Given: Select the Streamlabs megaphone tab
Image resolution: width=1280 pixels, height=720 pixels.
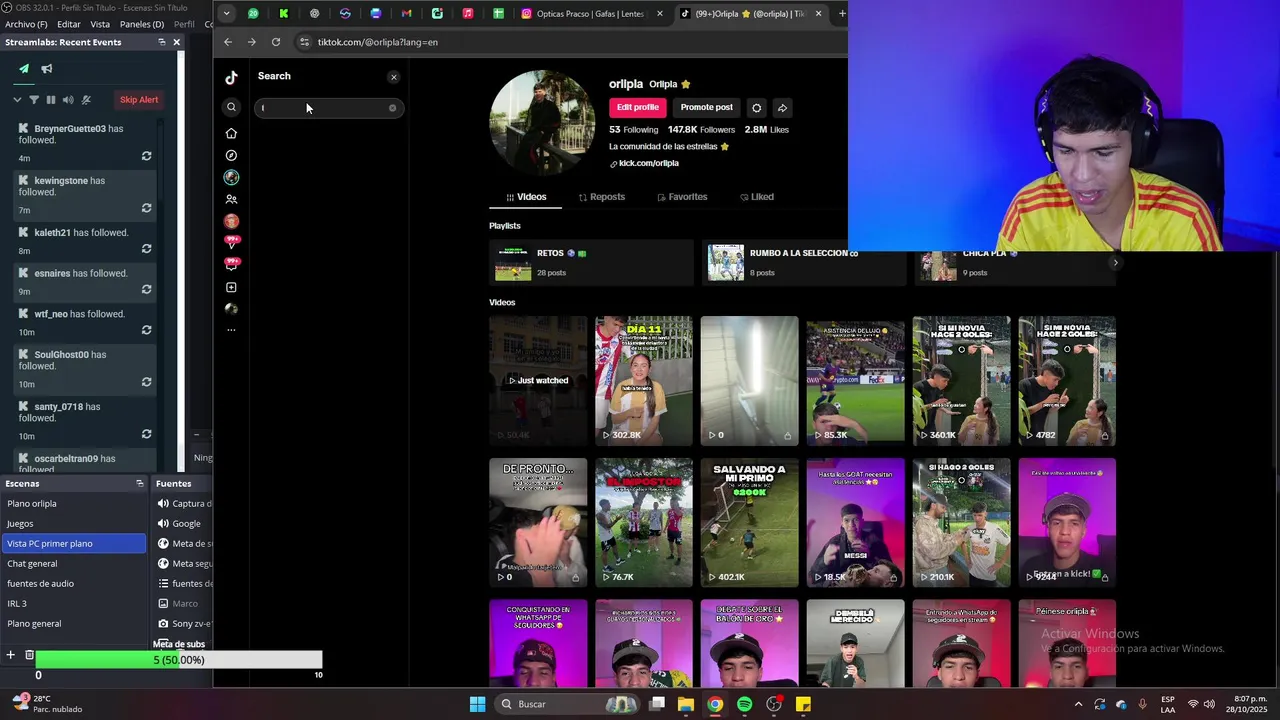Looking at the screenshot, I should coord(46,69).
